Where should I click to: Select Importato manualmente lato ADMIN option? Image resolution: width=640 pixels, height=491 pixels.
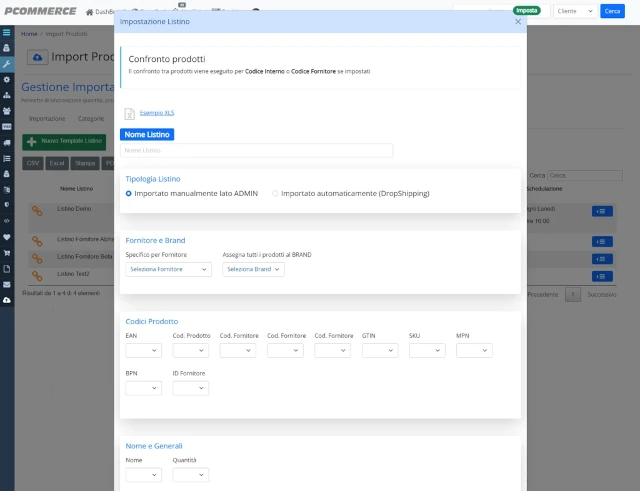point(129,193)
